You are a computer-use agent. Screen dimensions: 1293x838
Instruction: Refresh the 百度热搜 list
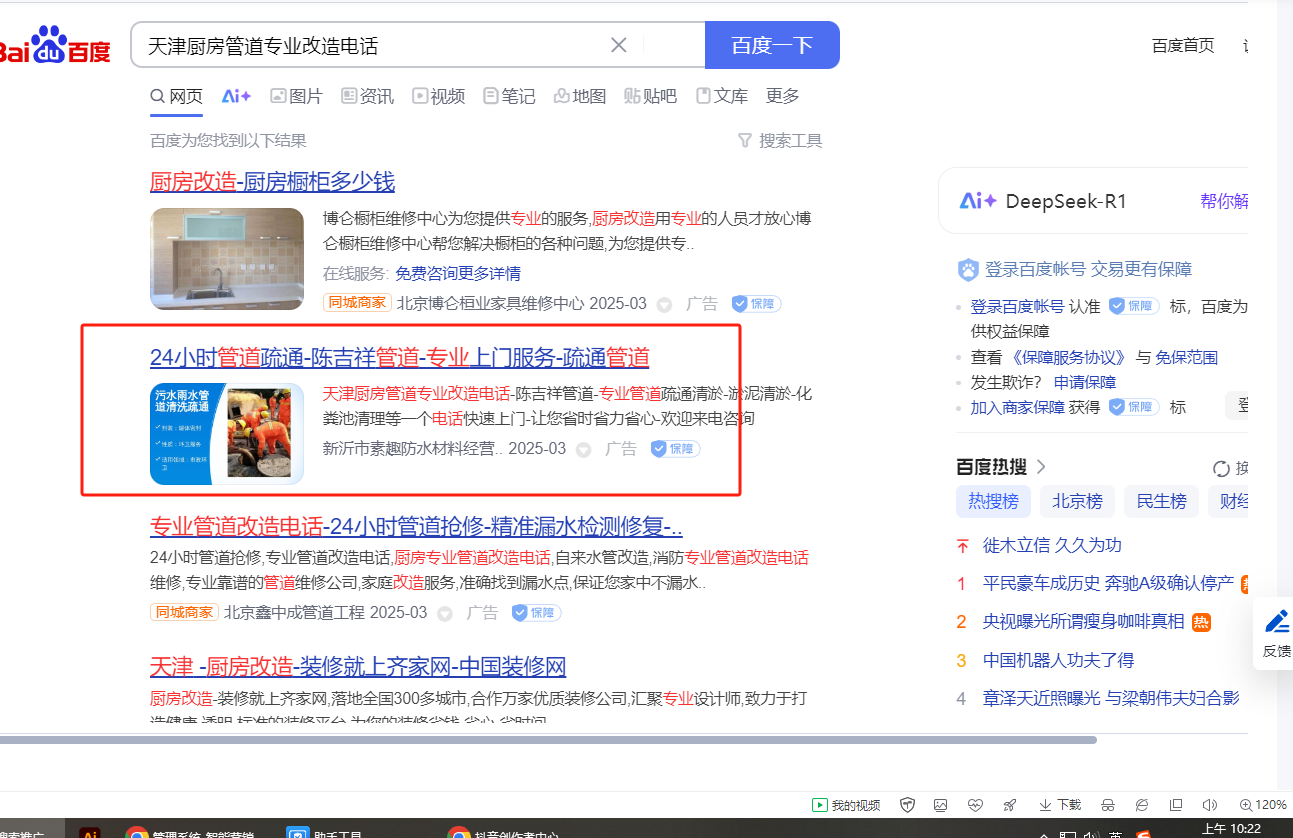(1221, 468)
